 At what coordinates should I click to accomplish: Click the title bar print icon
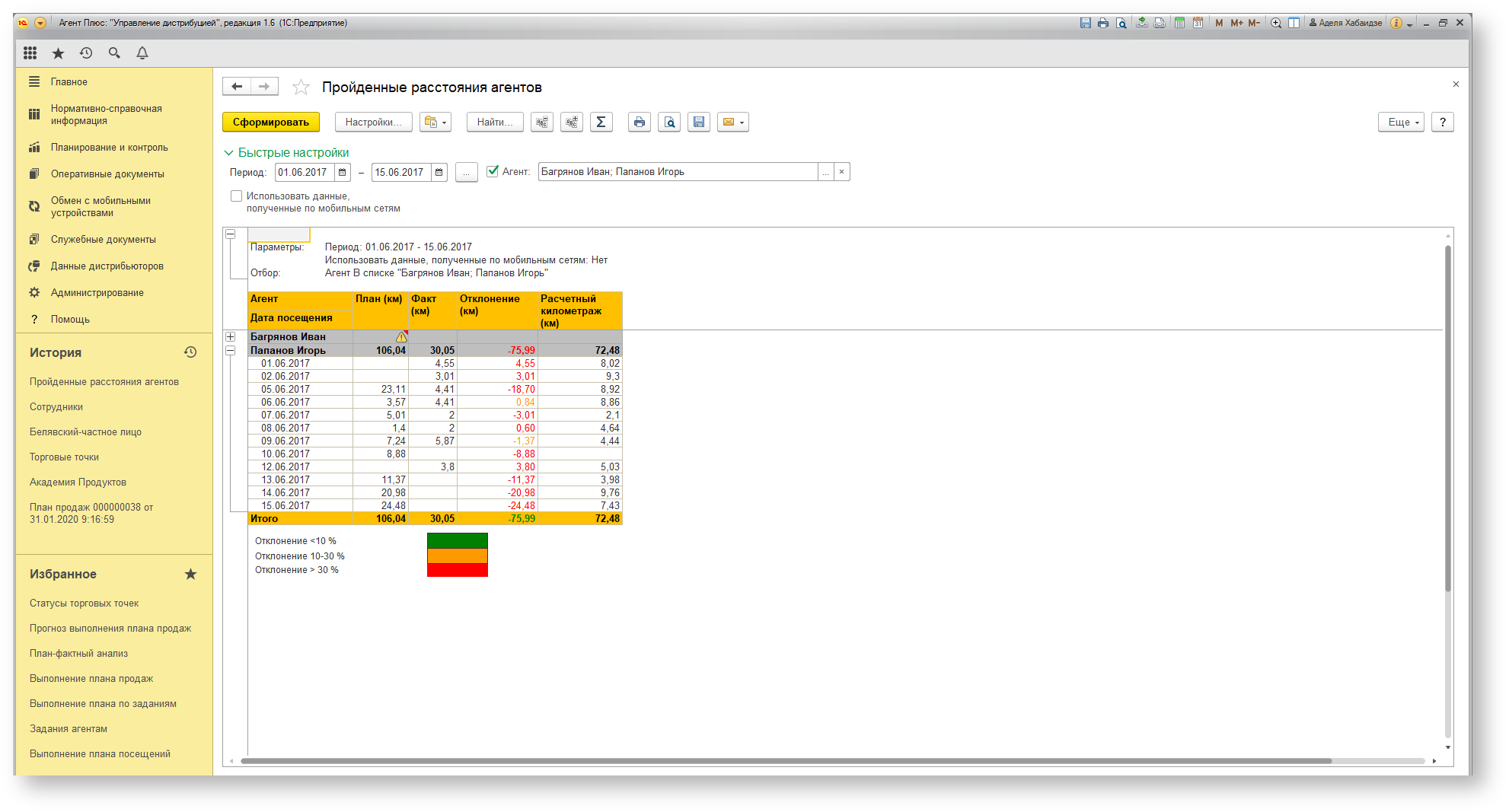1103,23
